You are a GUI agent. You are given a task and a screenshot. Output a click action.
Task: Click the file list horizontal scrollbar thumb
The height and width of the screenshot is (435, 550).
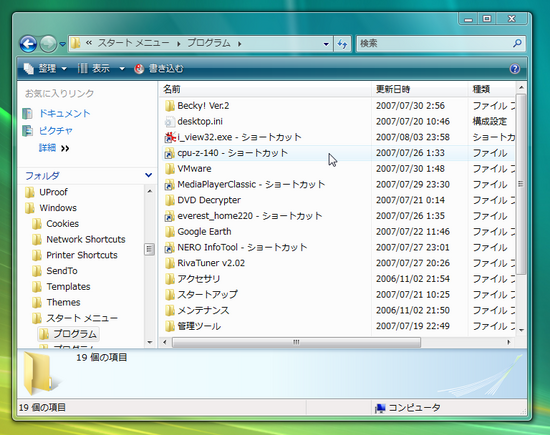coord(296,342)
